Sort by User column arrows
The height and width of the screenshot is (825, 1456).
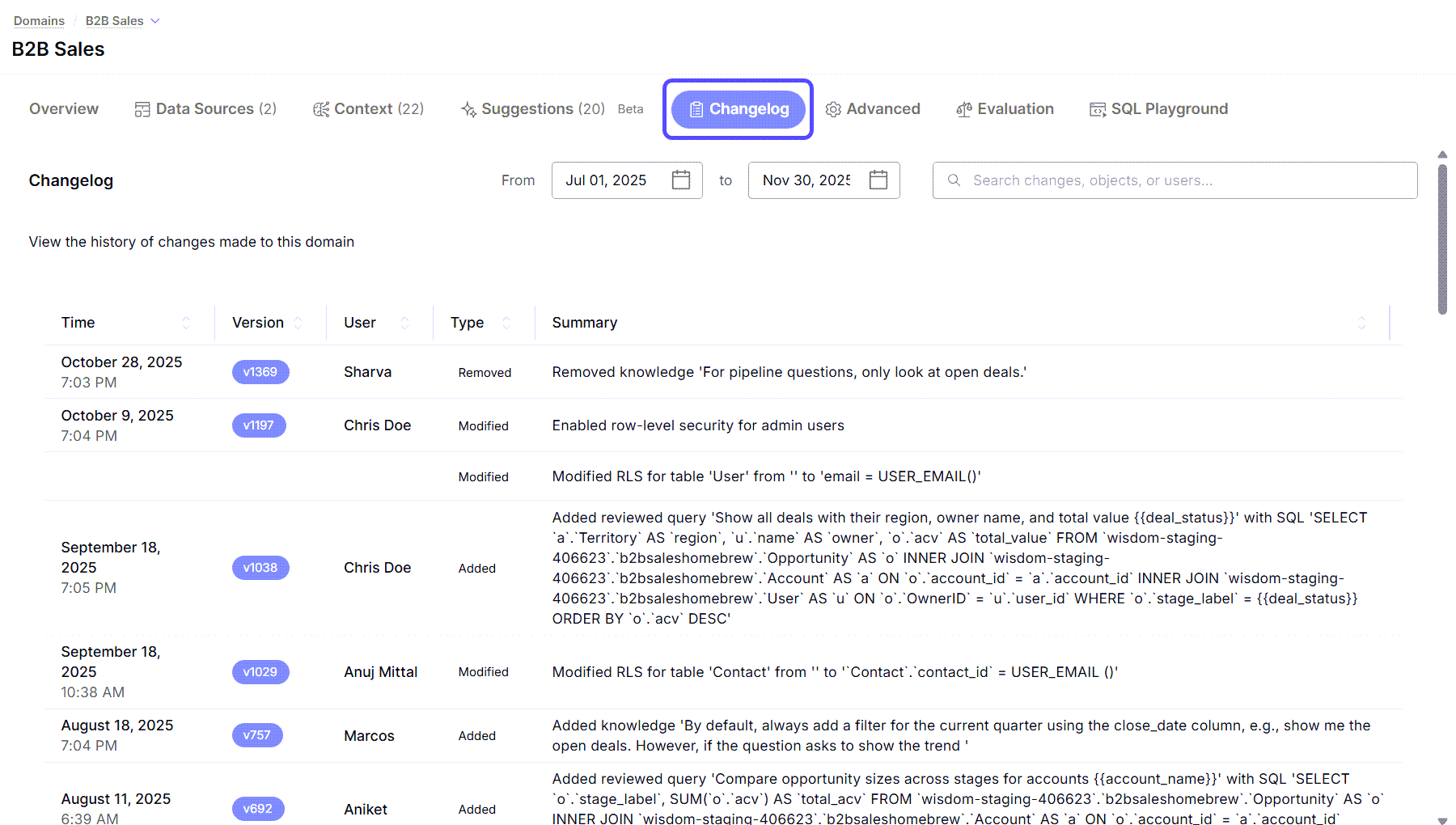point(405,323)
